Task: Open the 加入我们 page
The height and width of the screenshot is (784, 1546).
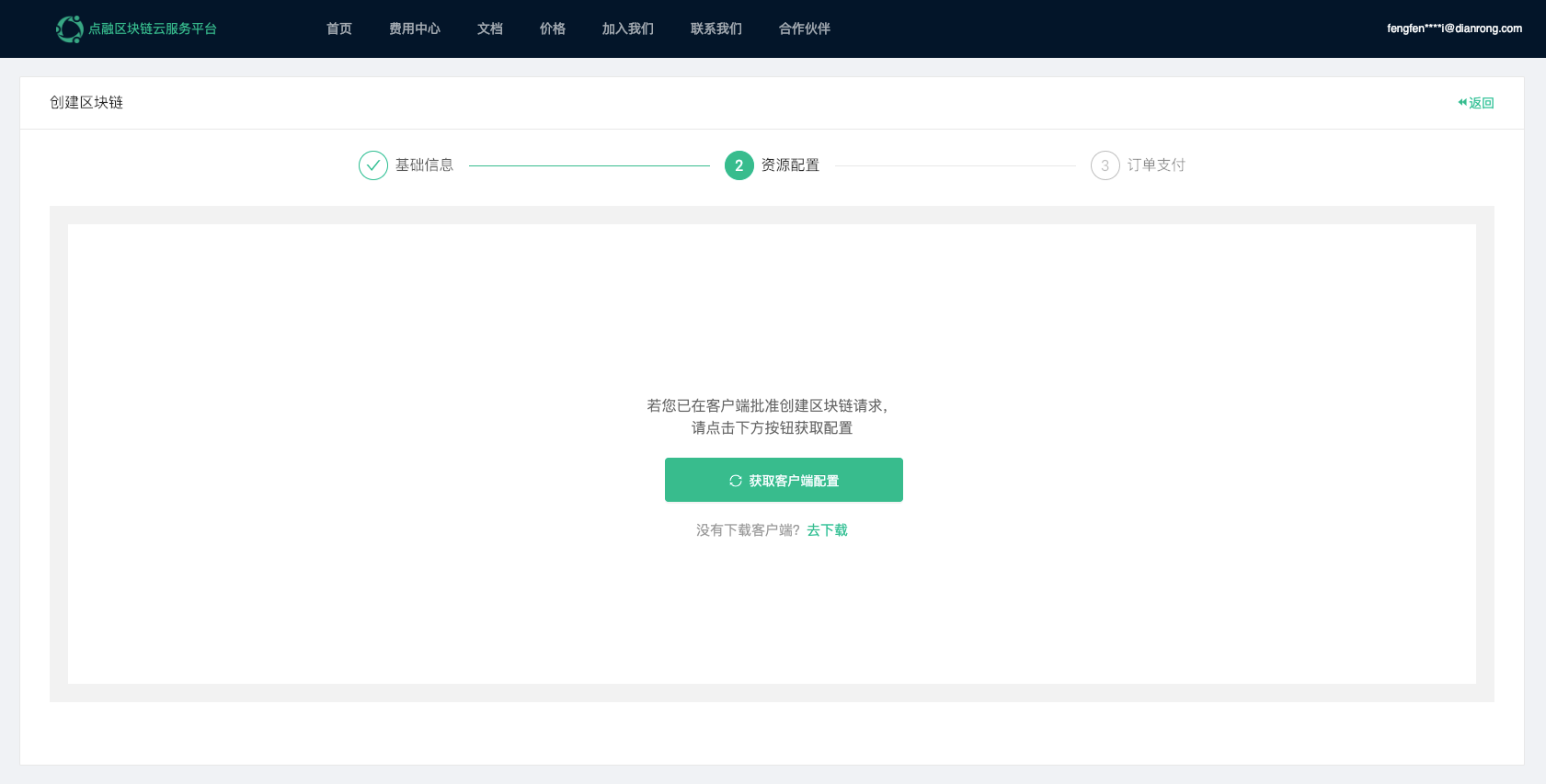Action: (628, 28)
